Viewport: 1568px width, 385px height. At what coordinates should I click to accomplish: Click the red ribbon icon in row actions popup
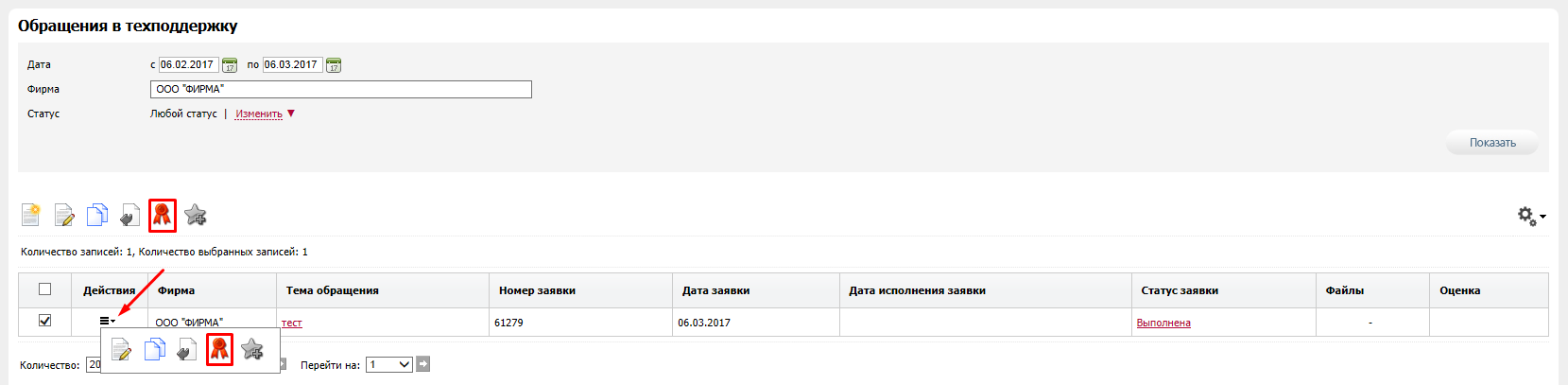[219, 350]
